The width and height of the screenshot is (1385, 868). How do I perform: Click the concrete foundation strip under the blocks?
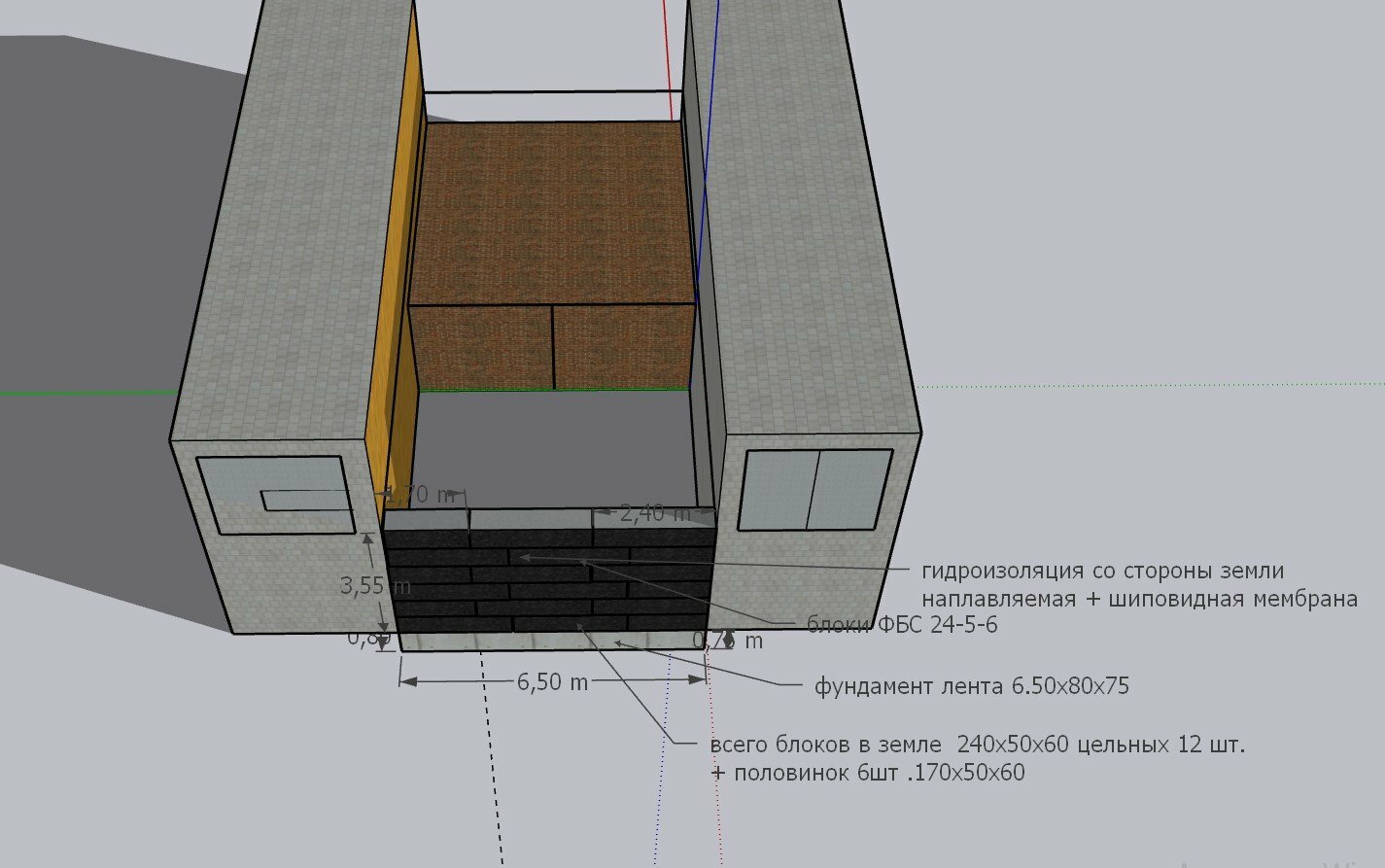[x=549, y=640]
